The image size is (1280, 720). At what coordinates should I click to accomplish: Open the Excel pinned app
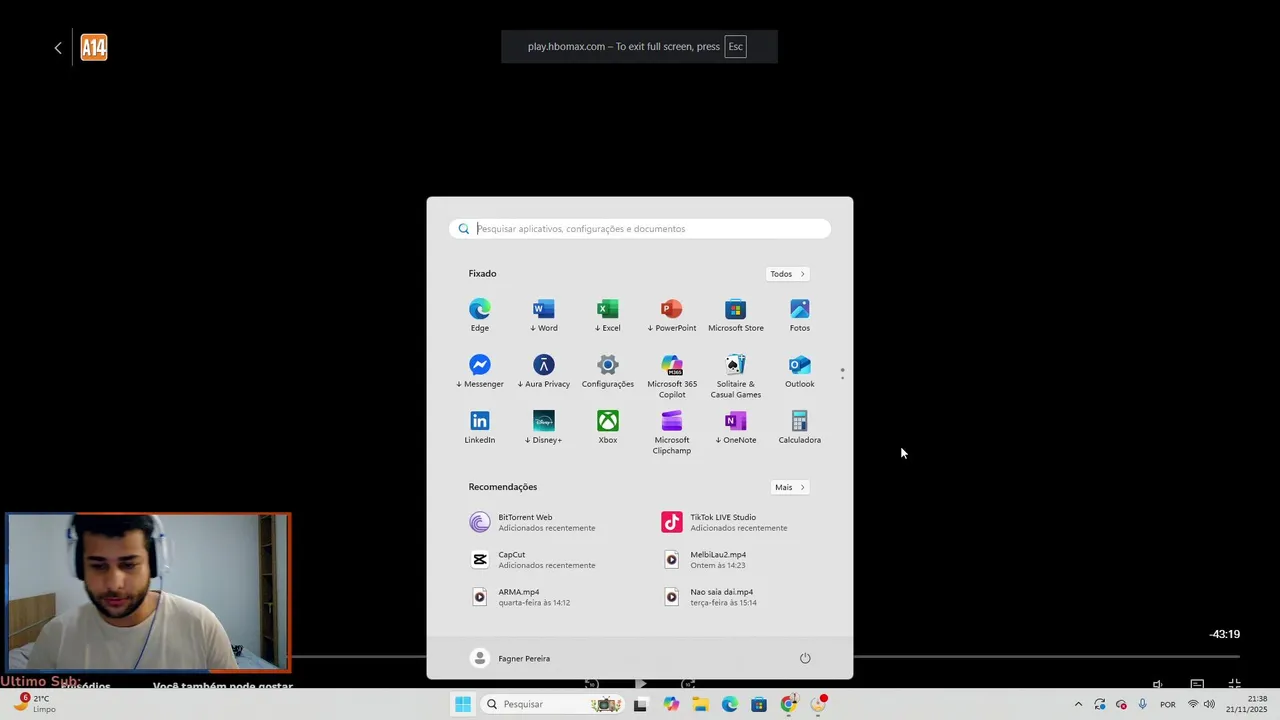point(608,315)
